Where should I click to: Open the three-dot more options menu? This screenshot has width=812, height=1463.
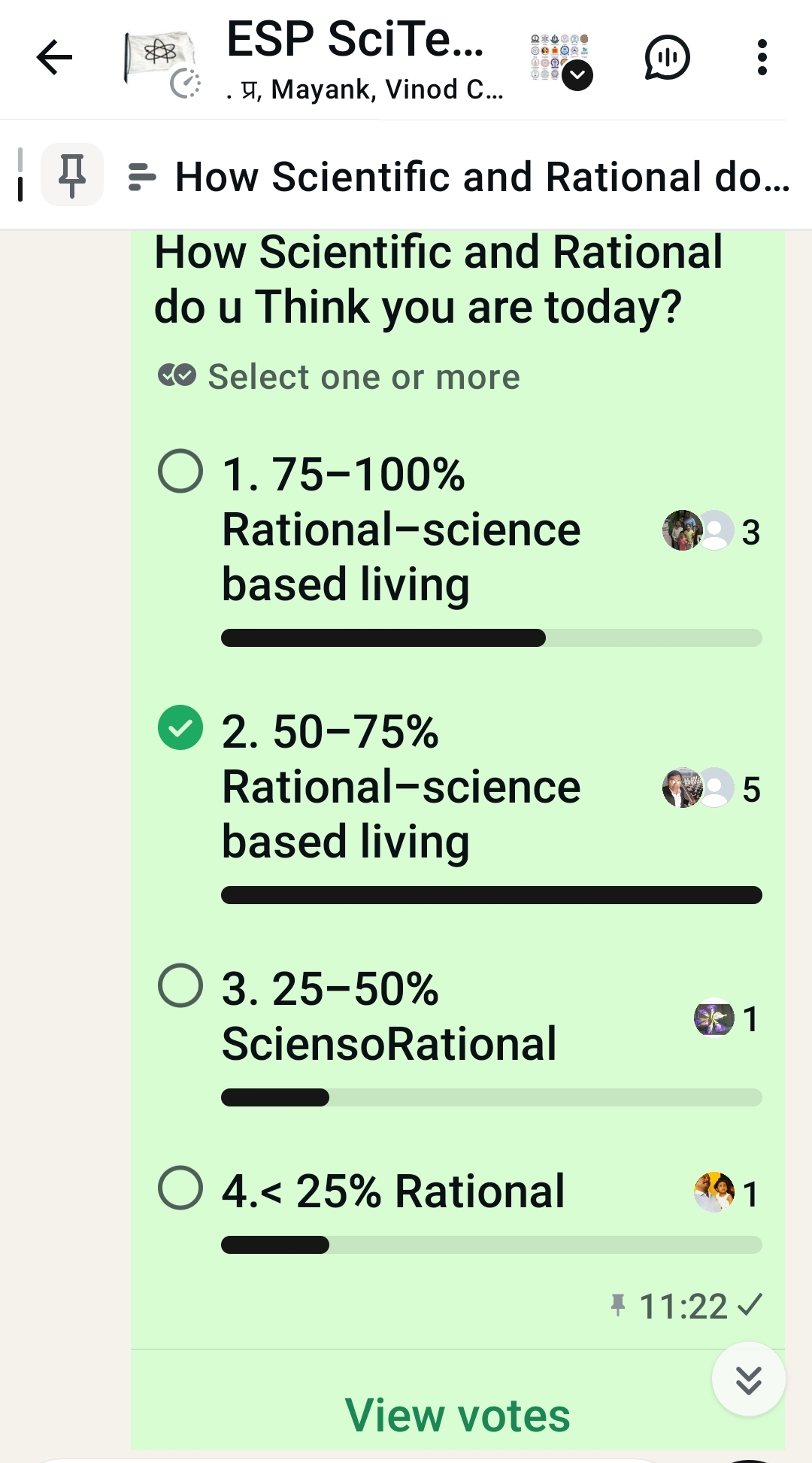[762, 58]
